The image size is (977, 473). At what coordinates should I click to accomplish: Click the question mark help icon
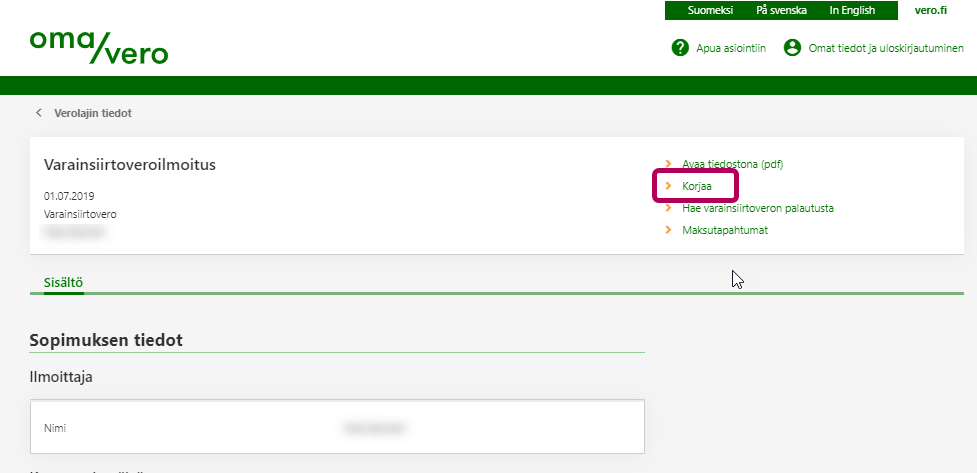point(680,48)
